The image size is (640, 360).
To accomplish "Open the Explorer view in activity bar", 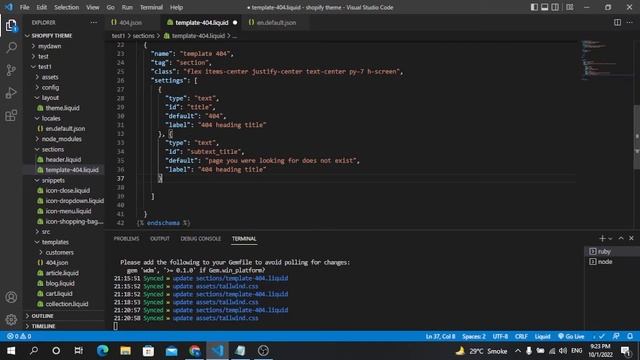I will point(11,26).
